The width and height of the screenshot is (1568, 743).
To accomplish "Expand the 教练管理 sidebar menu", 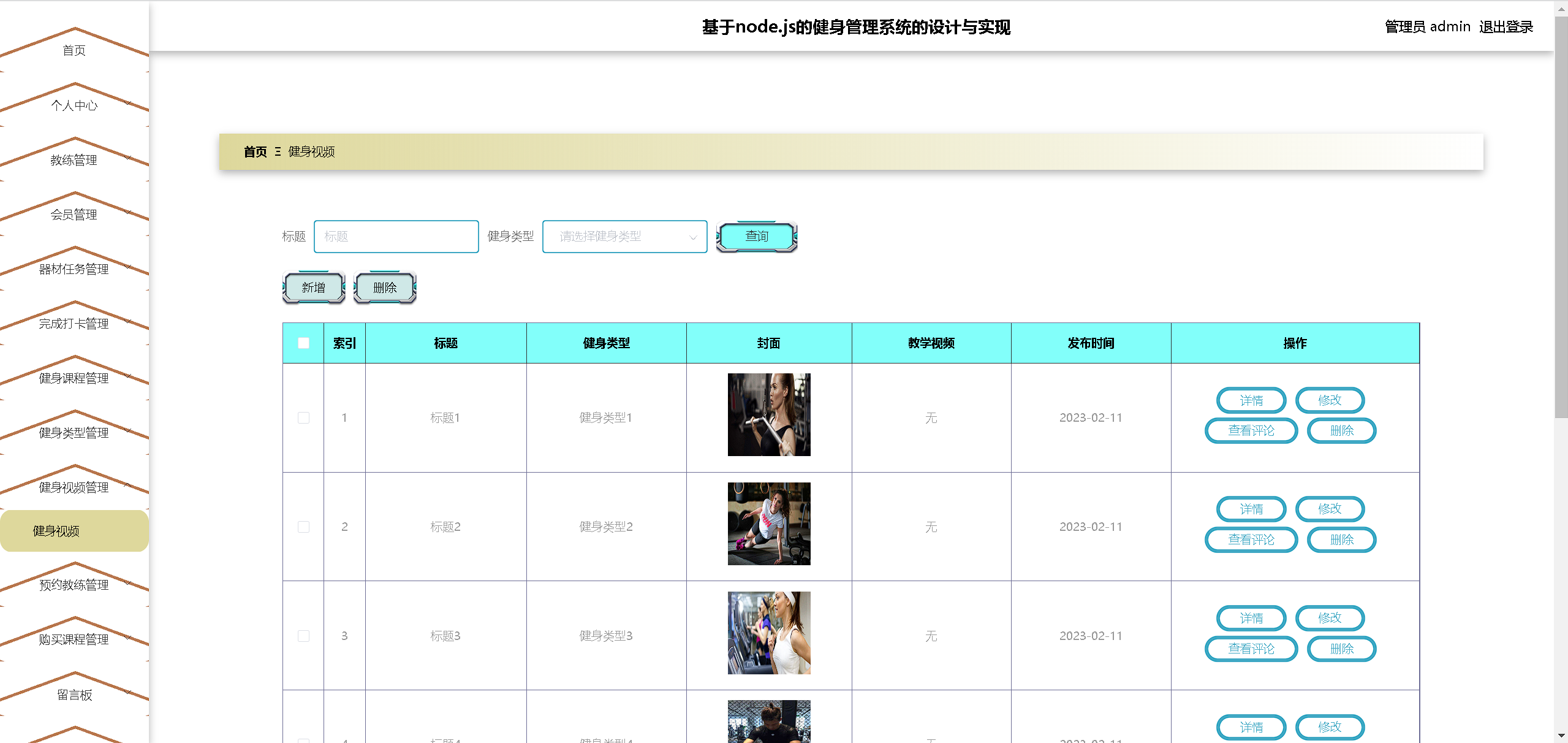I will 74,160.
